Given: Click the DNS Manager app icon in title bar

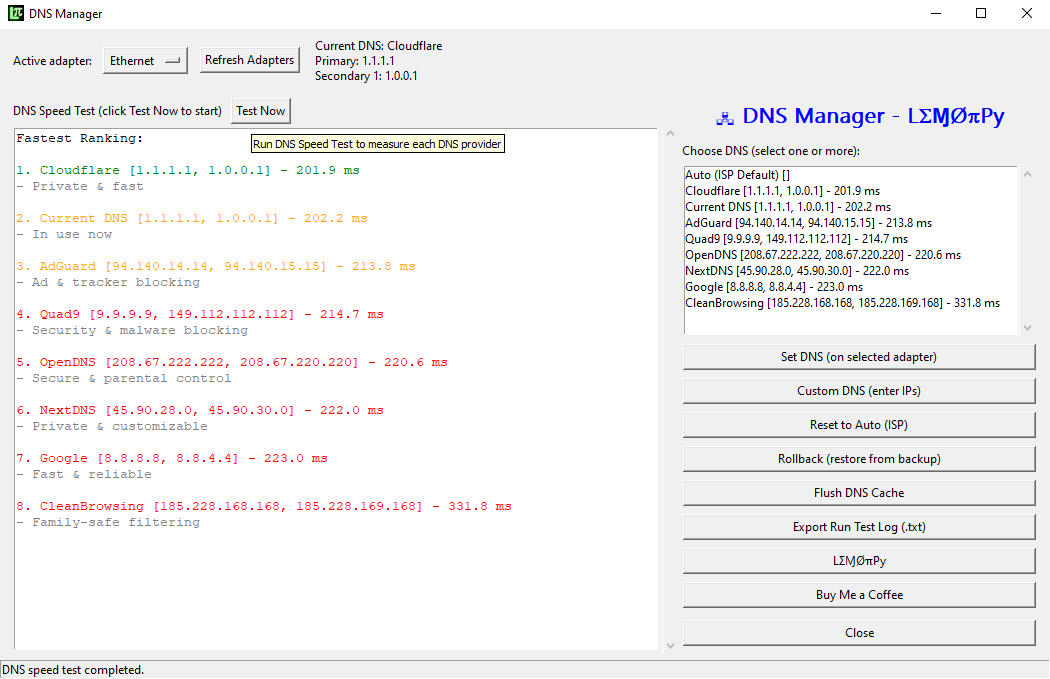Looking at the screenshot, I should coord(16,14).
